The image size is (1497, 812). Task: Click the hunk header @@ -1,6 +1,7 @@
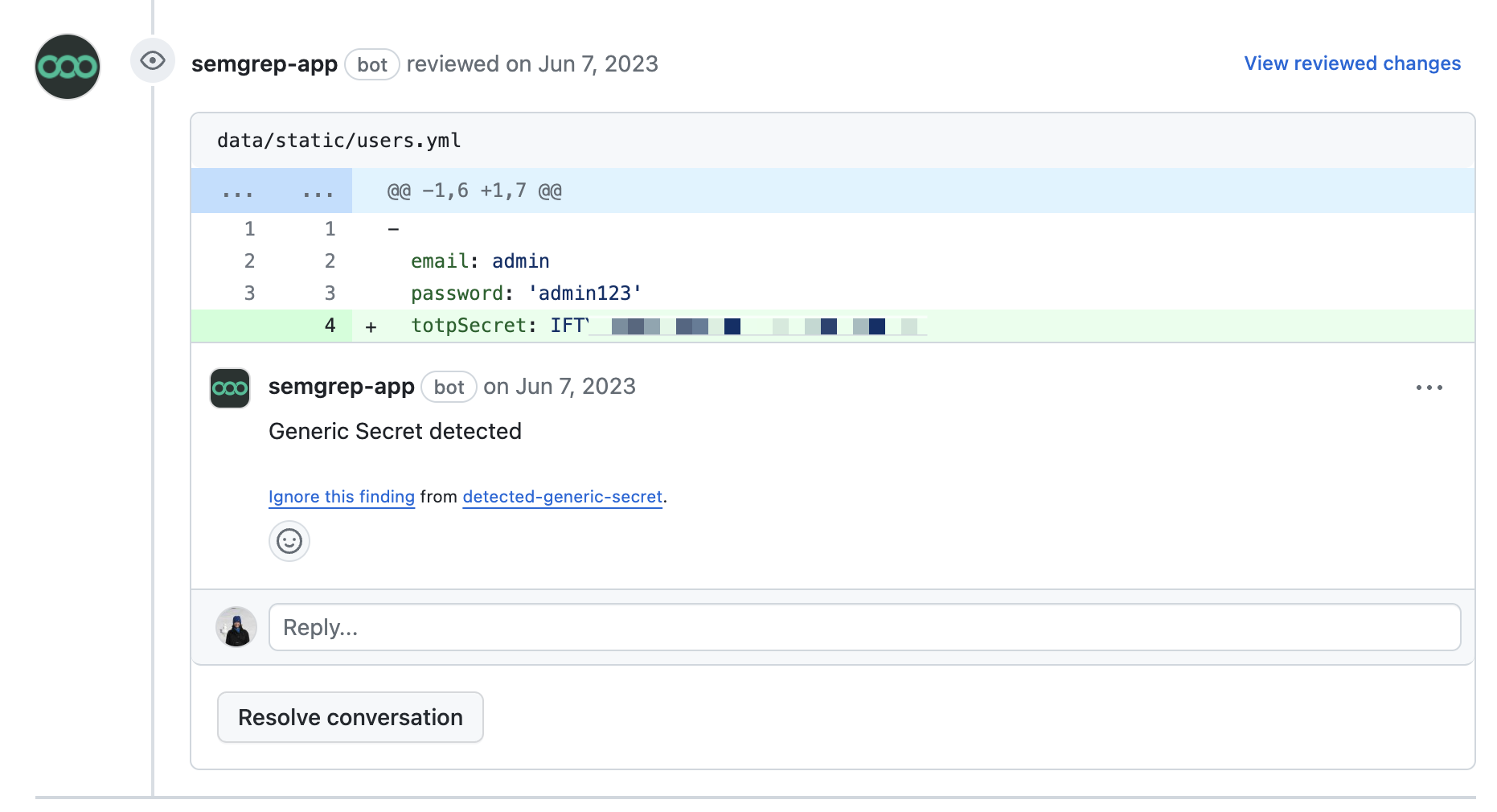click(473, 190)
